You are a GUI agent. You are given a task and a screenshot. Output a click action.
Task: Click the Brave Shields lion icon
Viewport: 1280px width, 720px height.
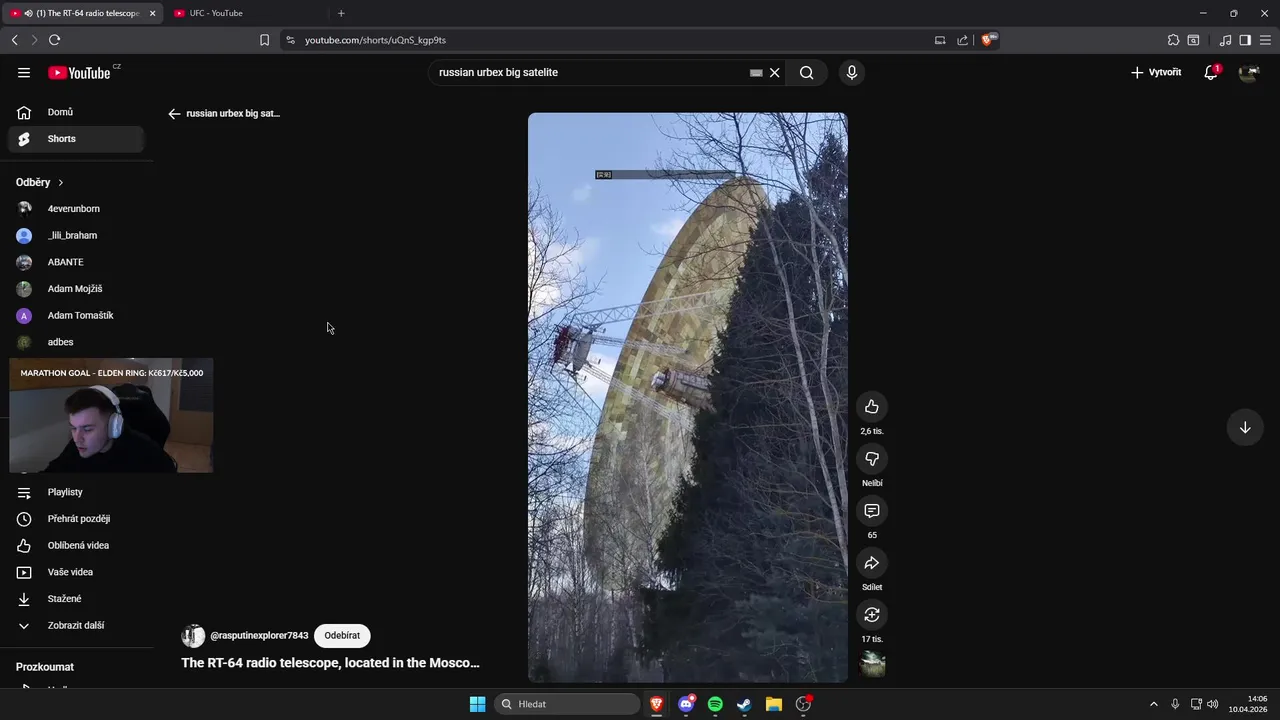989,40
